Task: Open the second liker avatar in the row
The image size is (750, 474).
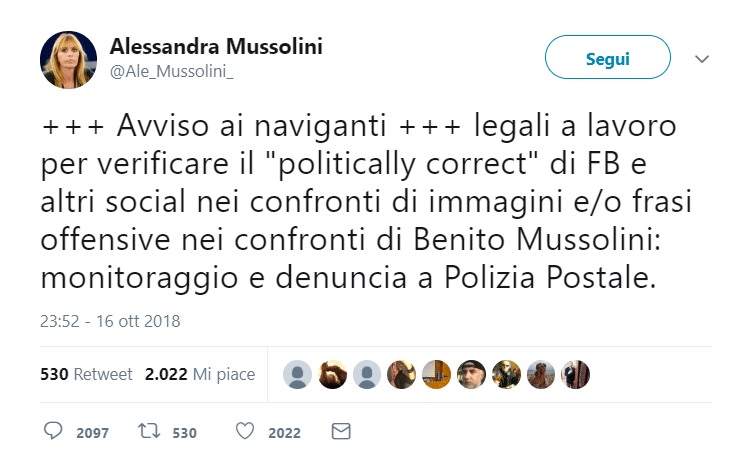Action: pos(332,374)
